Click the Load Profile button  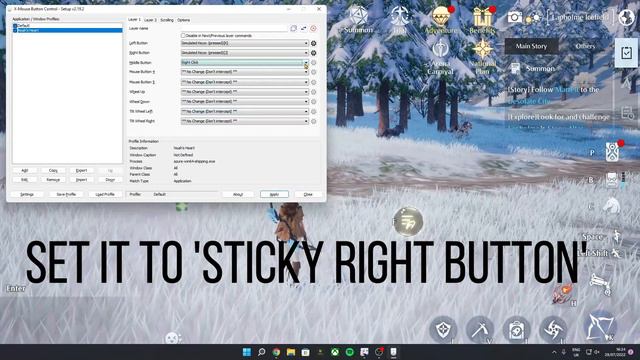[105, 194]
